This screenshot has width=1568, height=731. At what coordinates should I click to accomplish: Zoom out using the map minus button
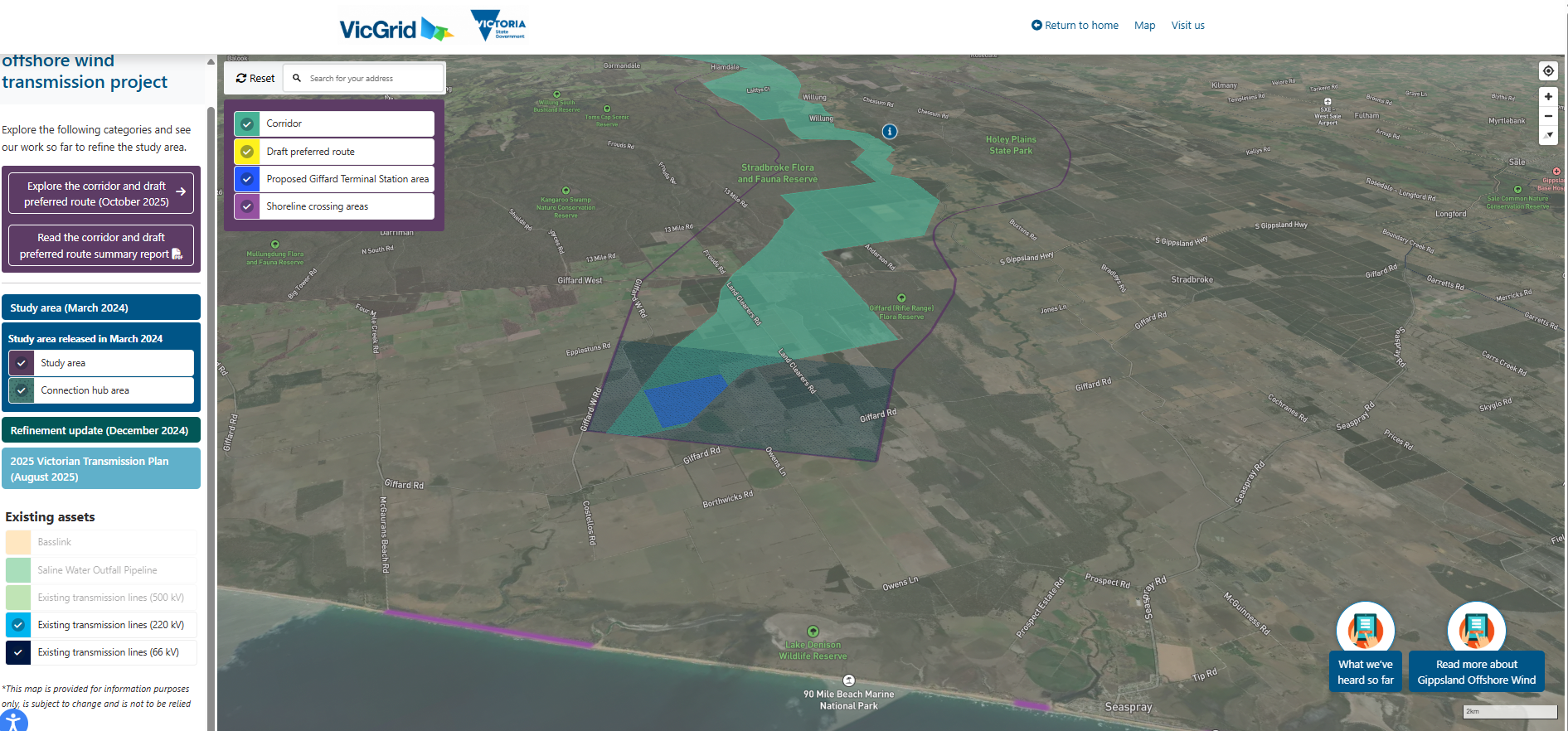1547,116
